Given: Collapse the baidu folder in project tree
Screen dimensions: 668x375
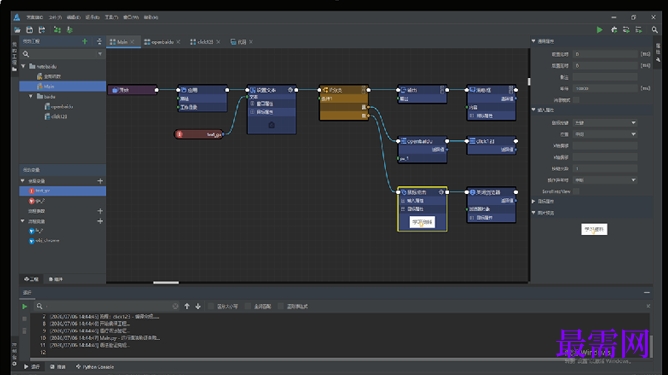Looking at the screenshot, I should pyautogui.click(x=31, y=96).
